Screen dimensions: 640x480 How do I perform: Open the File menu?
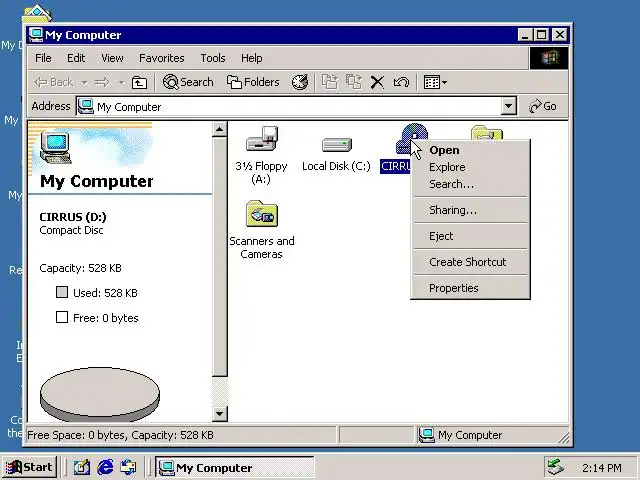tap(43, 58)
